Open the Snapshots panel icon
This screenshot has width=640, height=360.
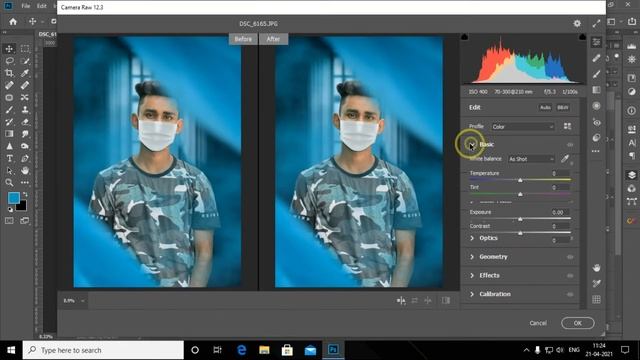[596, 138]
